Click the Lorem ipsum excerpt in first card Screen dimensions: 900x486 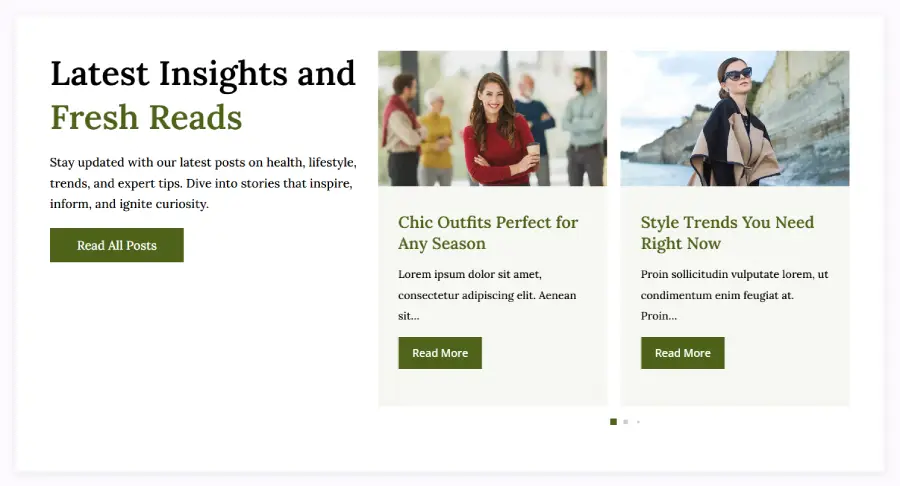pos(487,295)
